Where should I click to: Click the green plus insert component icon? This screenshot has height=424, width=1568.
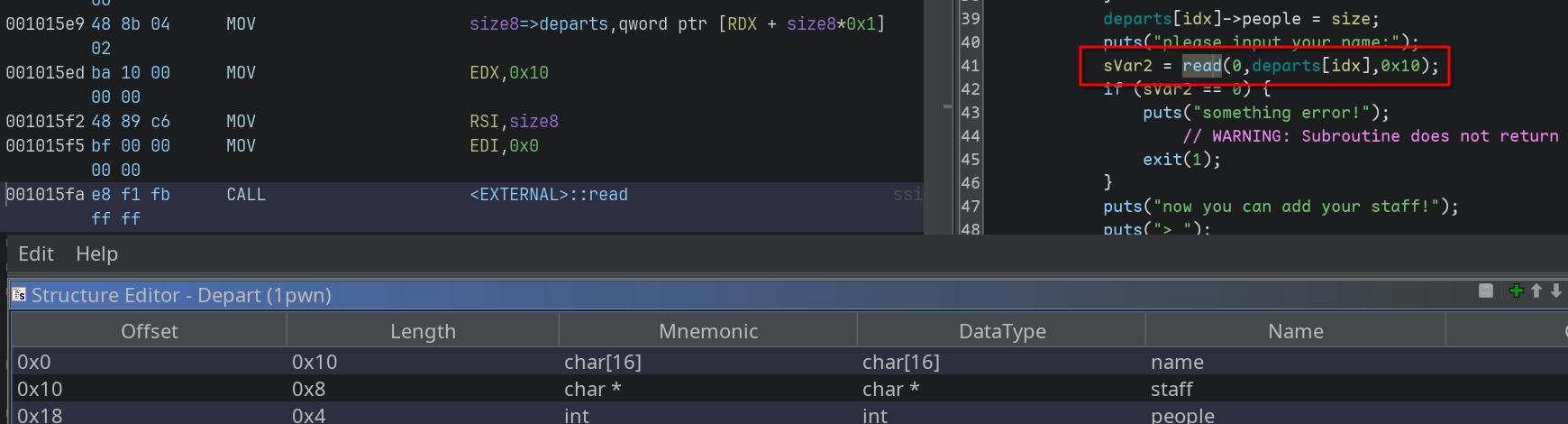[1516, 290]
